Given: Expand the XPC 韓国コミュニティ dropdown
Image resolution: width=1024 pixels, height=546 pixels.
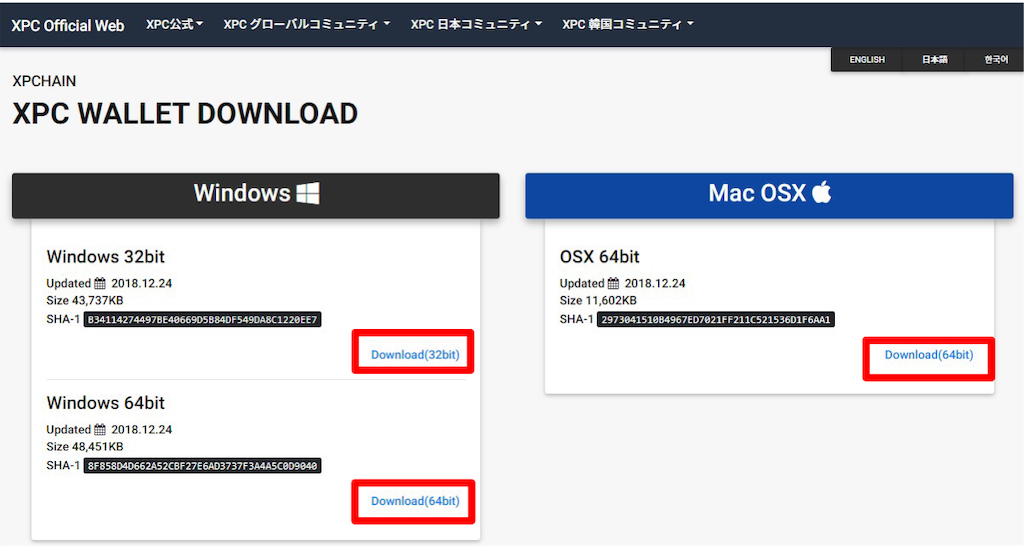Looking at the screenshot, I should 628,24.
